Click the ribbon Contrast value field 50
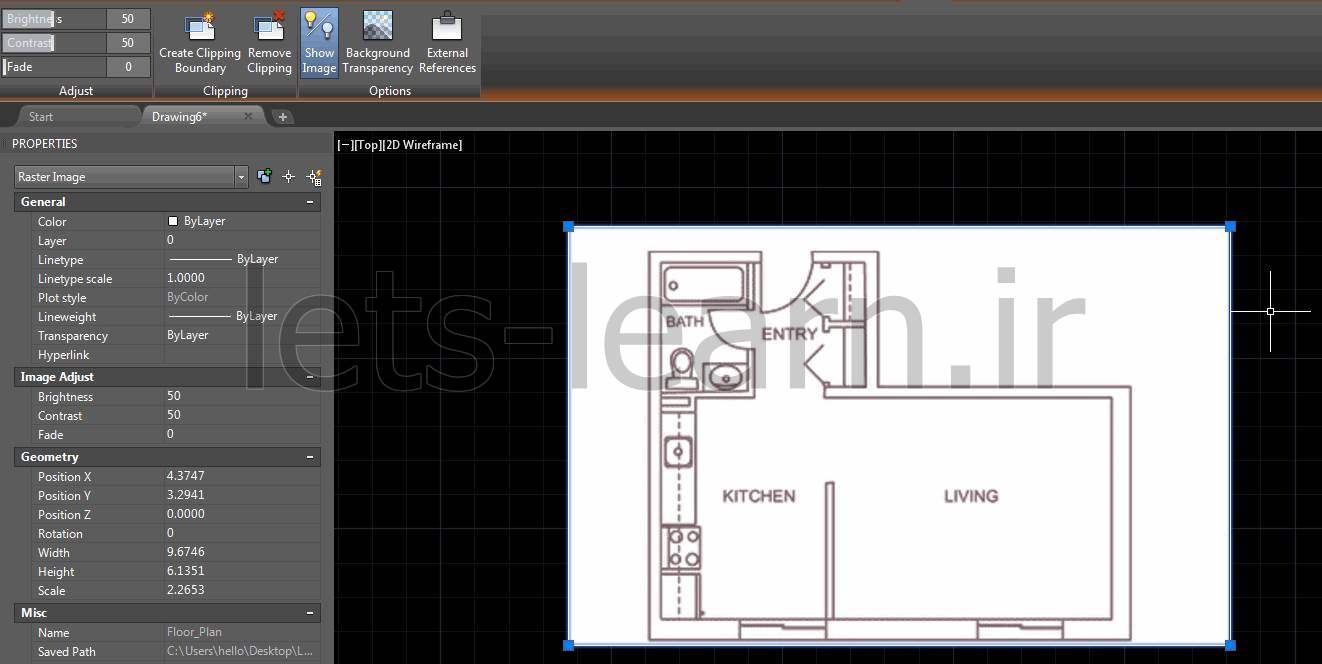This screenshot has height=664, width=1322. coord(128,43)
